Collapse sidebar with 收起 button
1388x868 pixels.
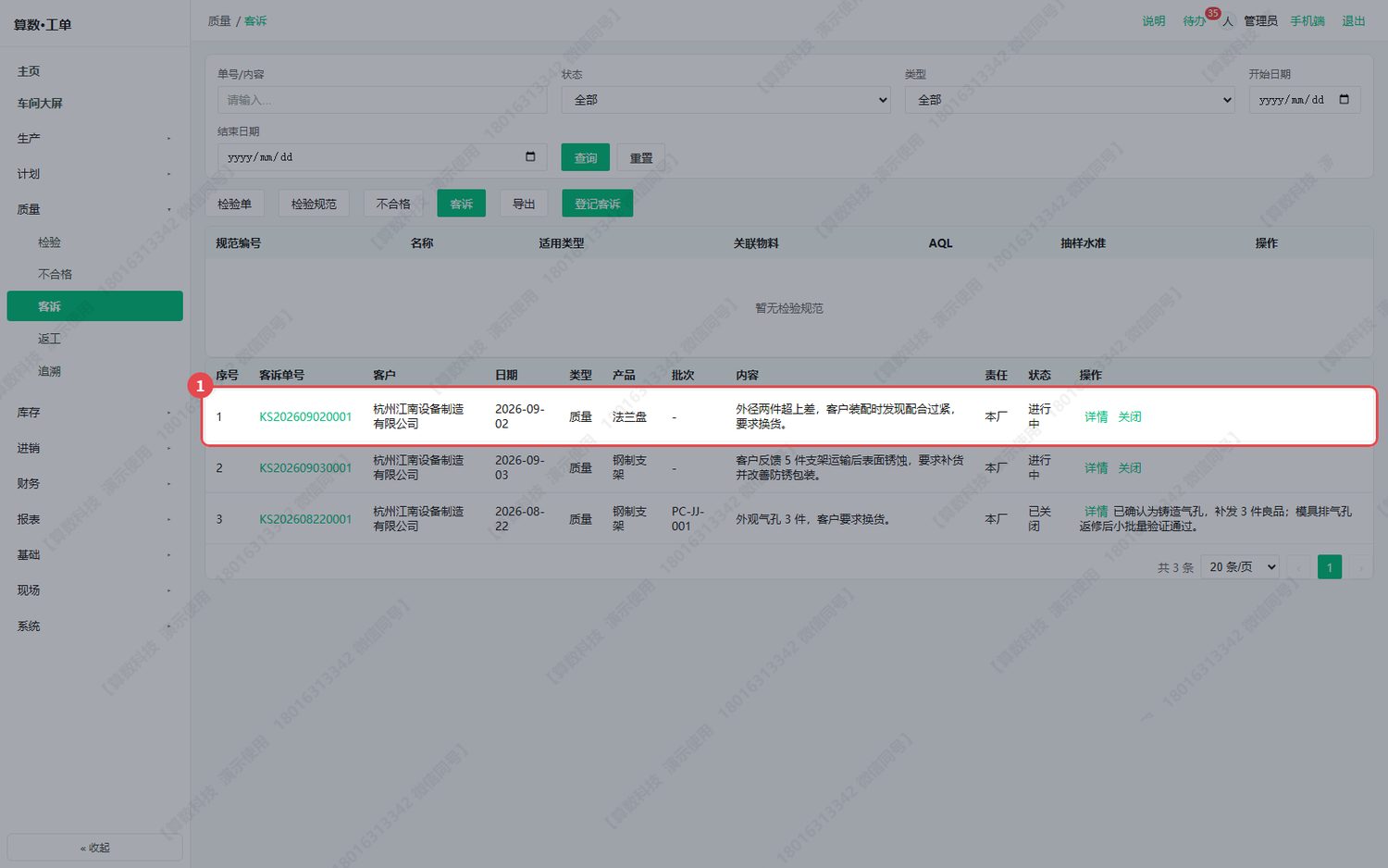(94, 848)
